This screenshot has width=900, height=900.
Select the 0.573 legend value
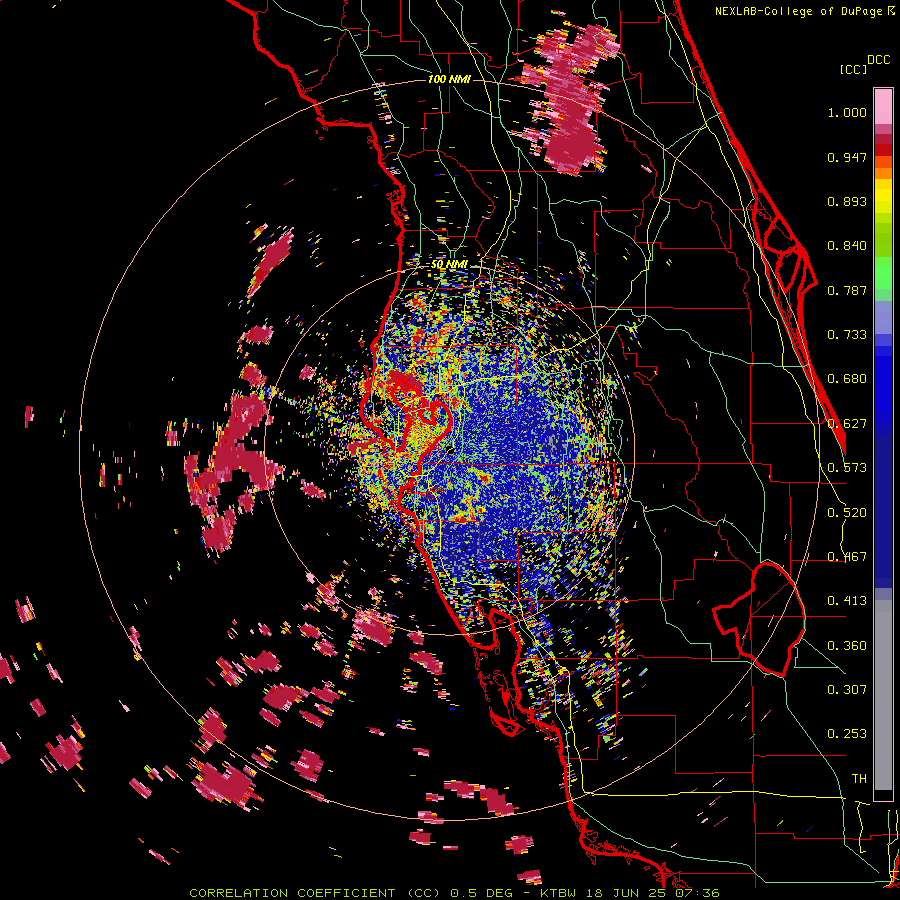click(847, 468)
